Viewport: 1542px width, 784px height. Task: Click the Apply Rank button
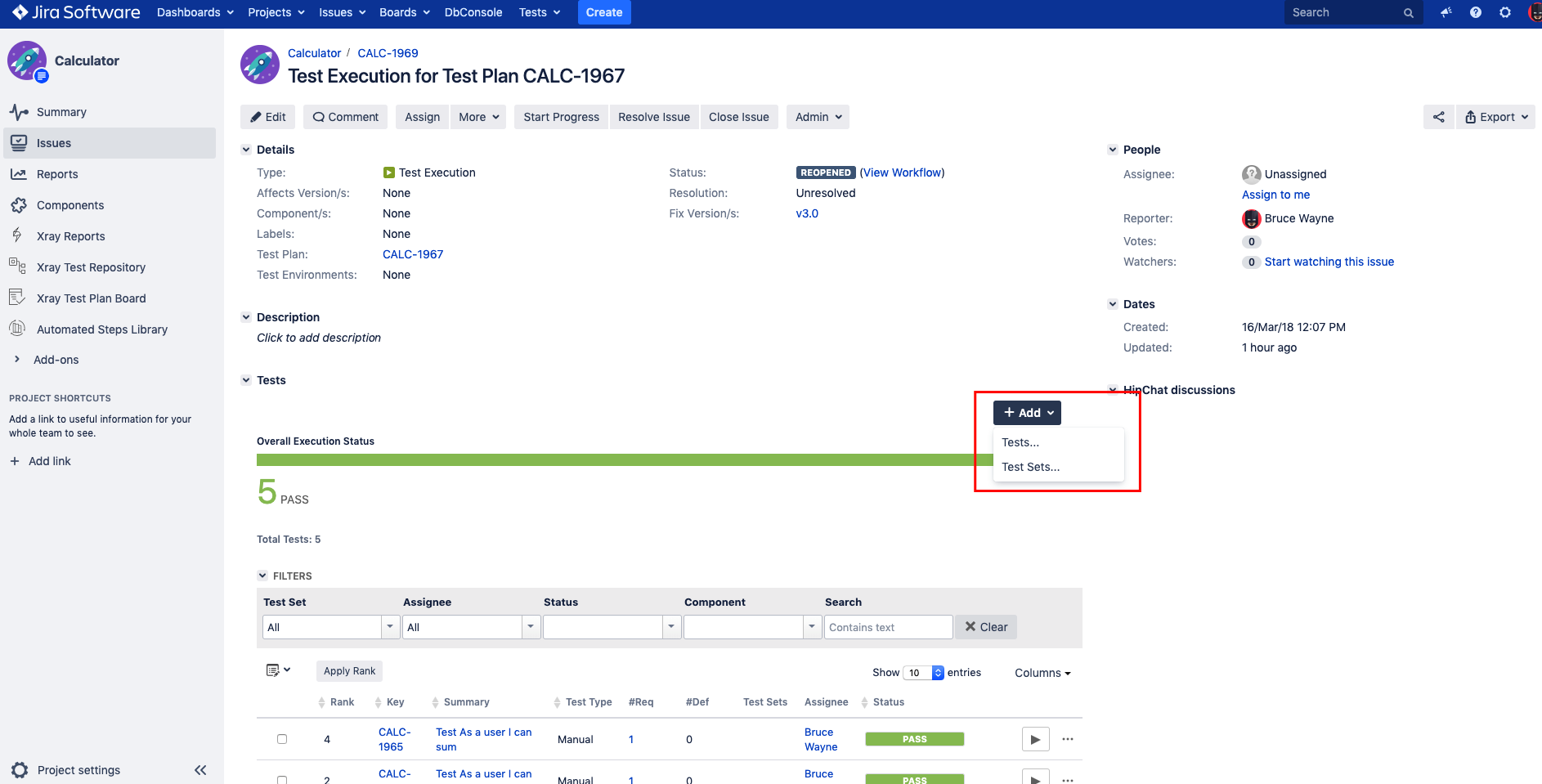pyautogui.click(x=349, y=671)
